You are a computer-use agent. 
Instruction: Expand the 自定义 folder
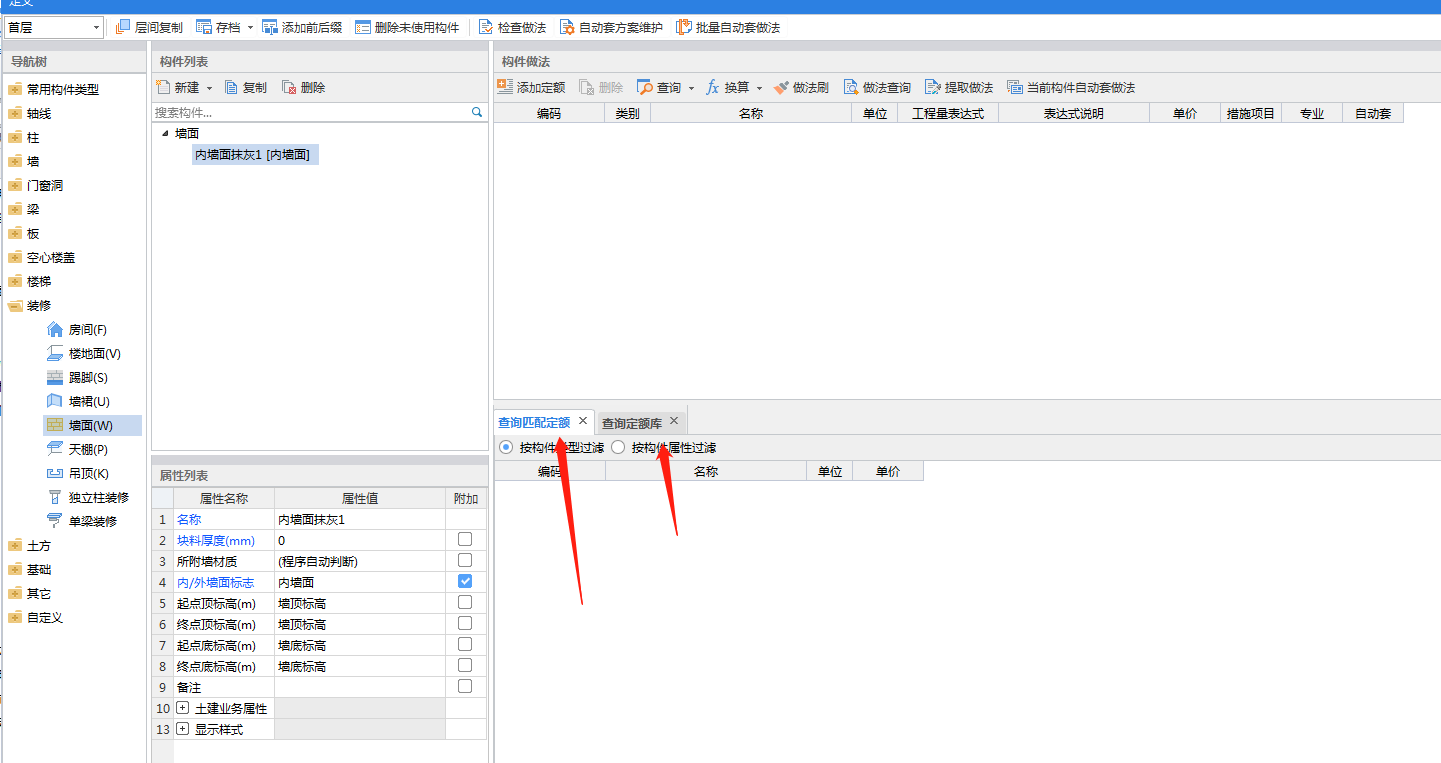pos(14,617)
